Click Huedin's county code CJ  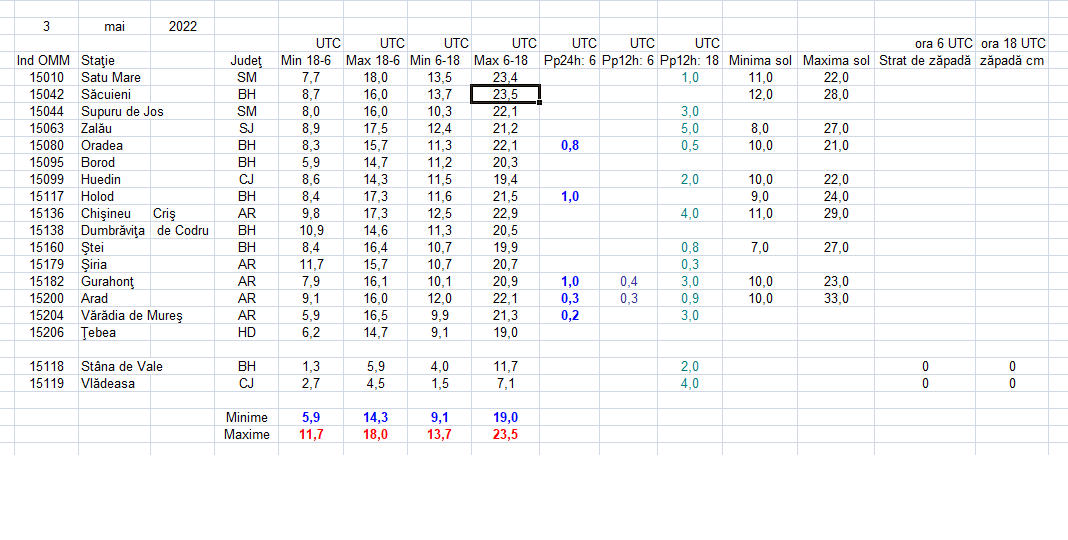point(247,180)
